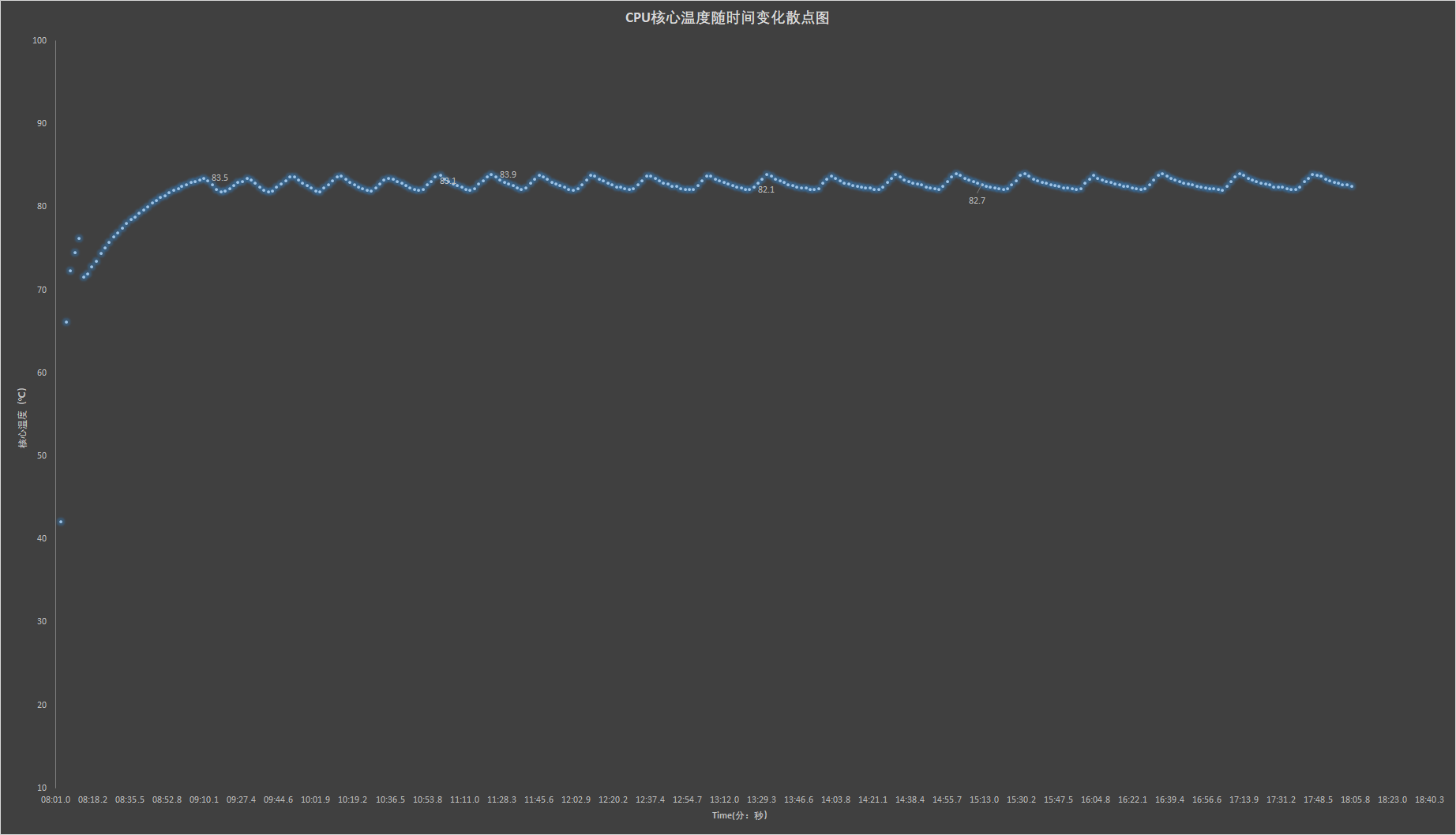
Task: Click the x-axis label 09:27.4
Action: point(241,799)
